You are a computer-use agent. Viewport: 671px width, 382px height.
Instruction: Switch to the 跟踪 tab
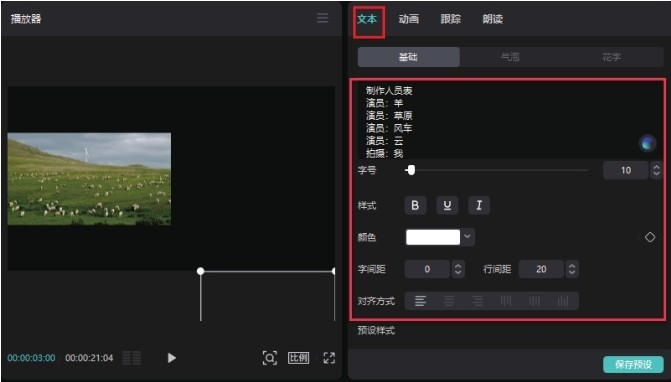tap(451, 19)
